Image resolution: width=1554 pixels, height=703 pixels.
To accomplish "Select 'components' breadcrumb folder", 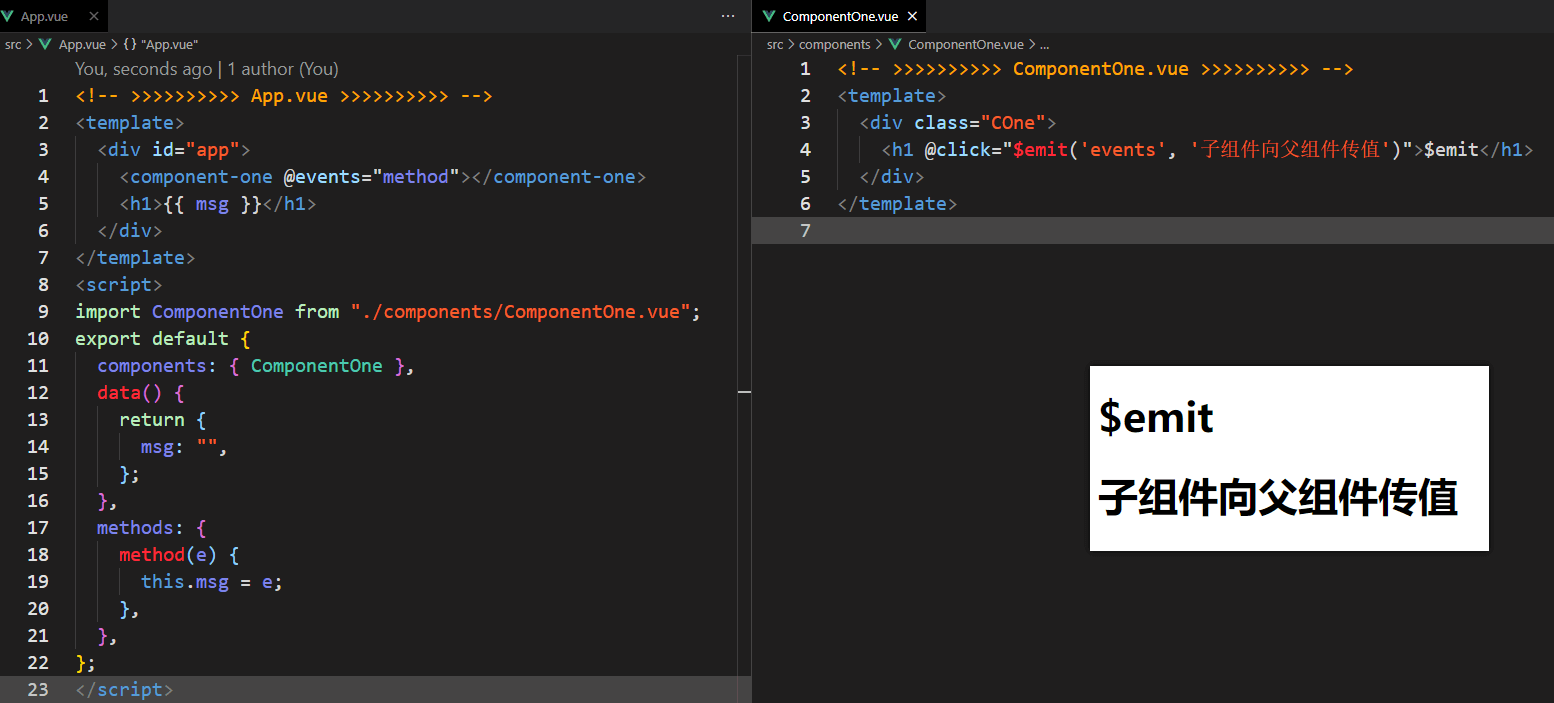I will point(835,44).
